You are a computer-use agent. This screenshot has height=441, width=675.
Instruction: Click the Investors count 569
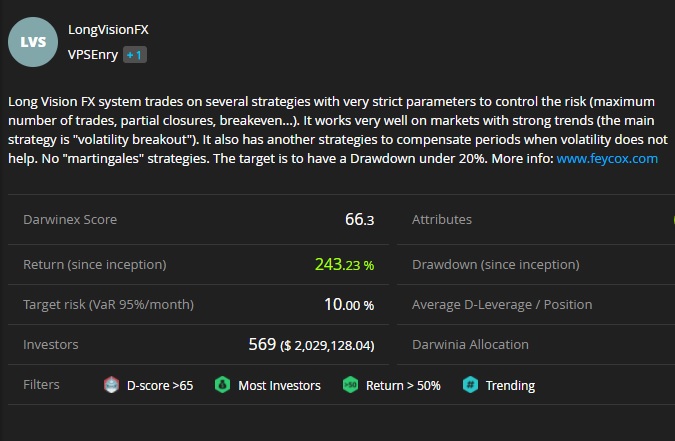pyautogui.click(x=262, y=344)
